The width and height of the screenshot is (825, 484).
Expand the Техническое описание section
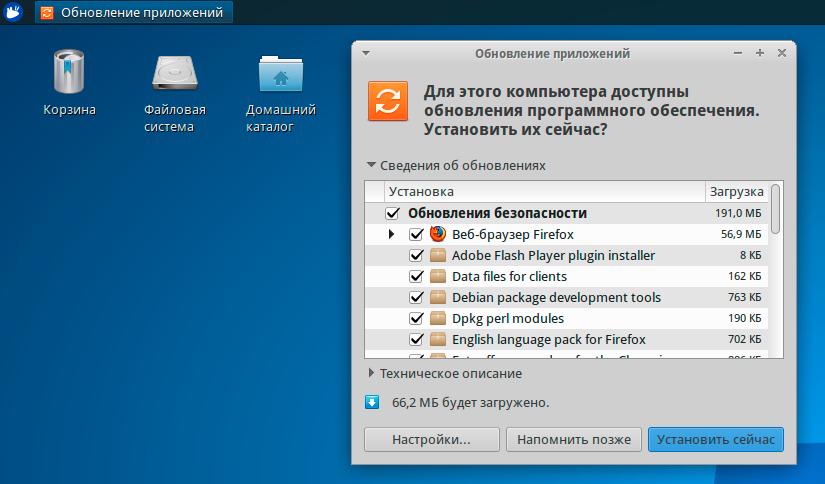pos(371,373)
